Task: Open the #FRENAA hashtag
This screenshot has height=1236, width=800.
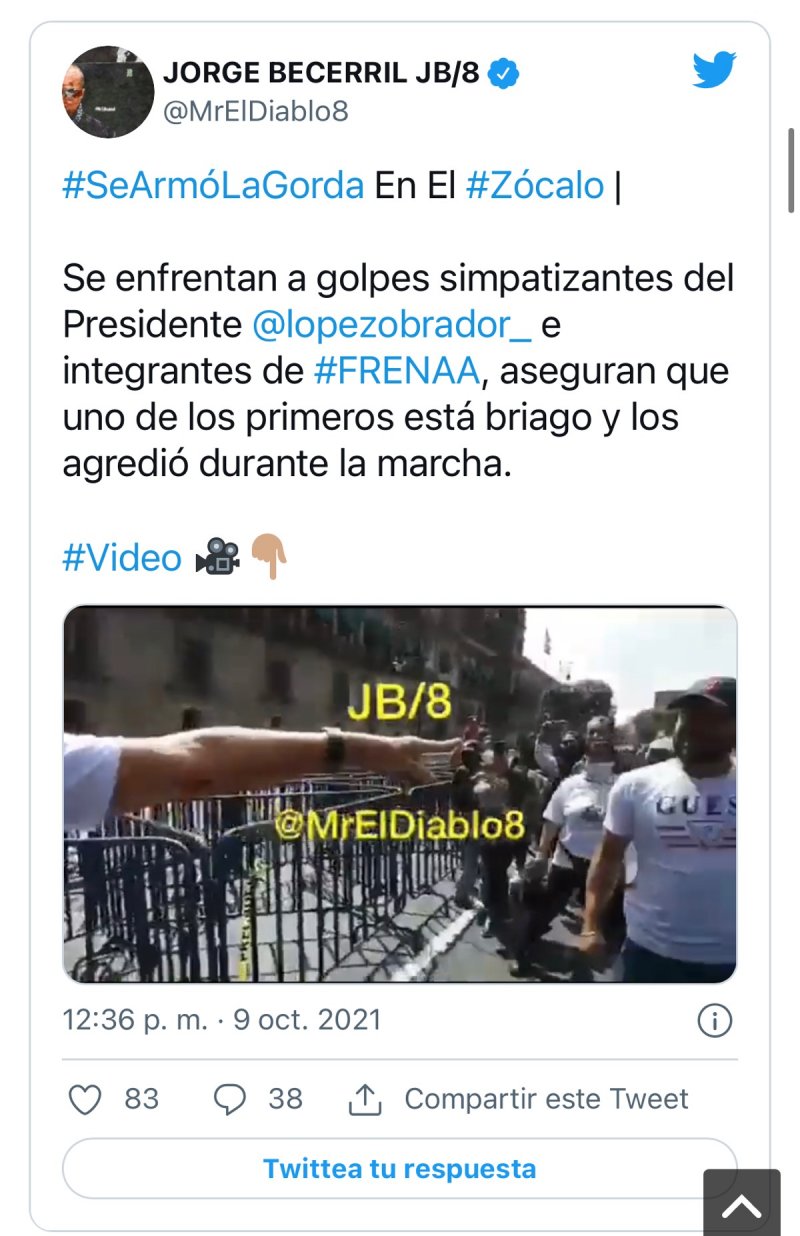Action: 398,371
